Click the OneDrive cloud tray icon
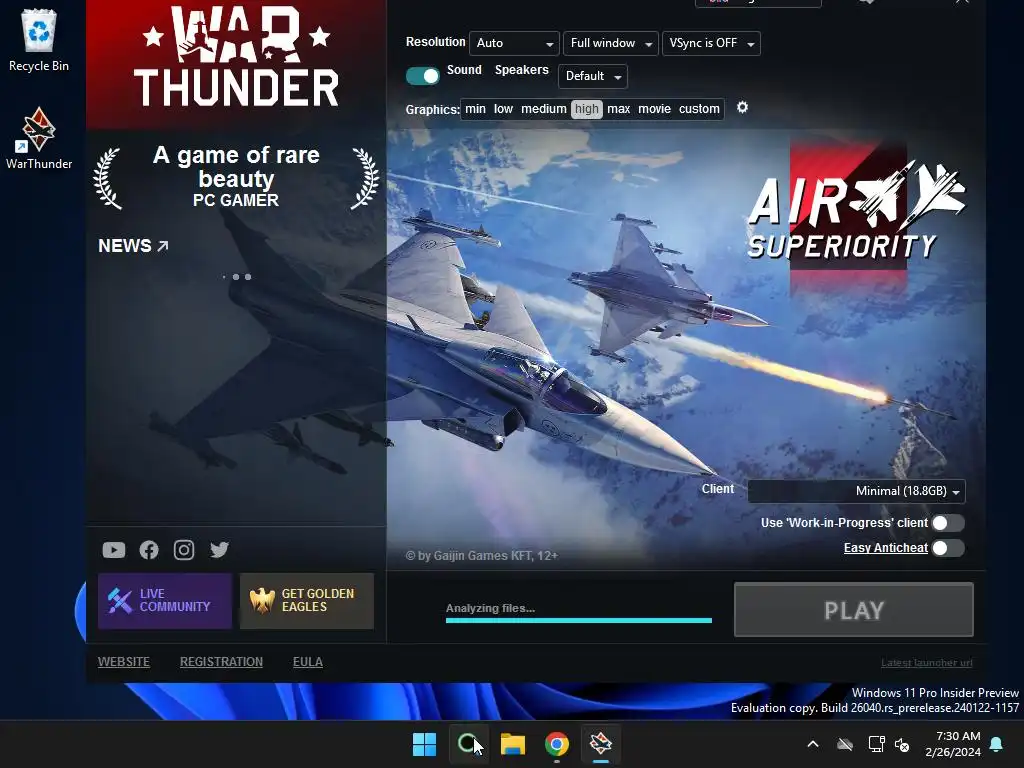 pyautogui.click(x=845, y=744)
